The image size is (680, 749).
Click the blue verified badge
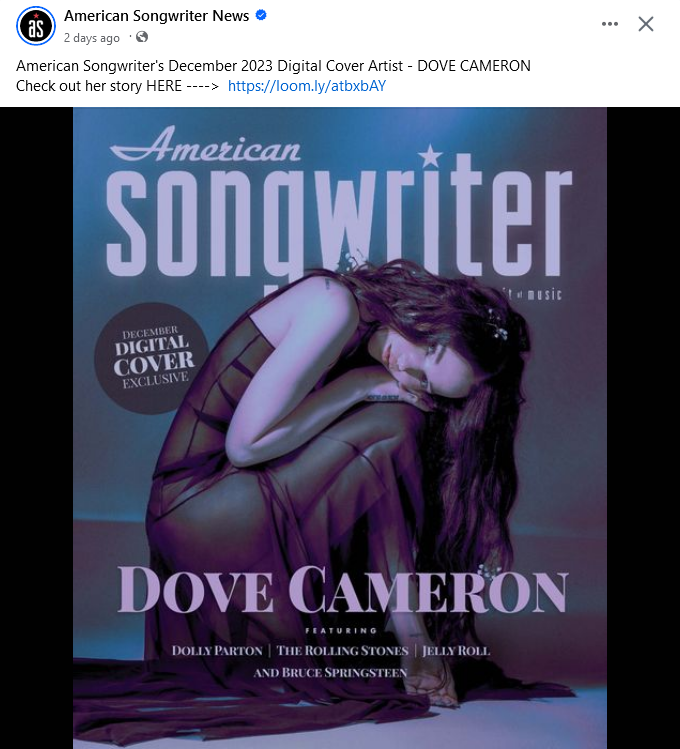coord(261,15)
